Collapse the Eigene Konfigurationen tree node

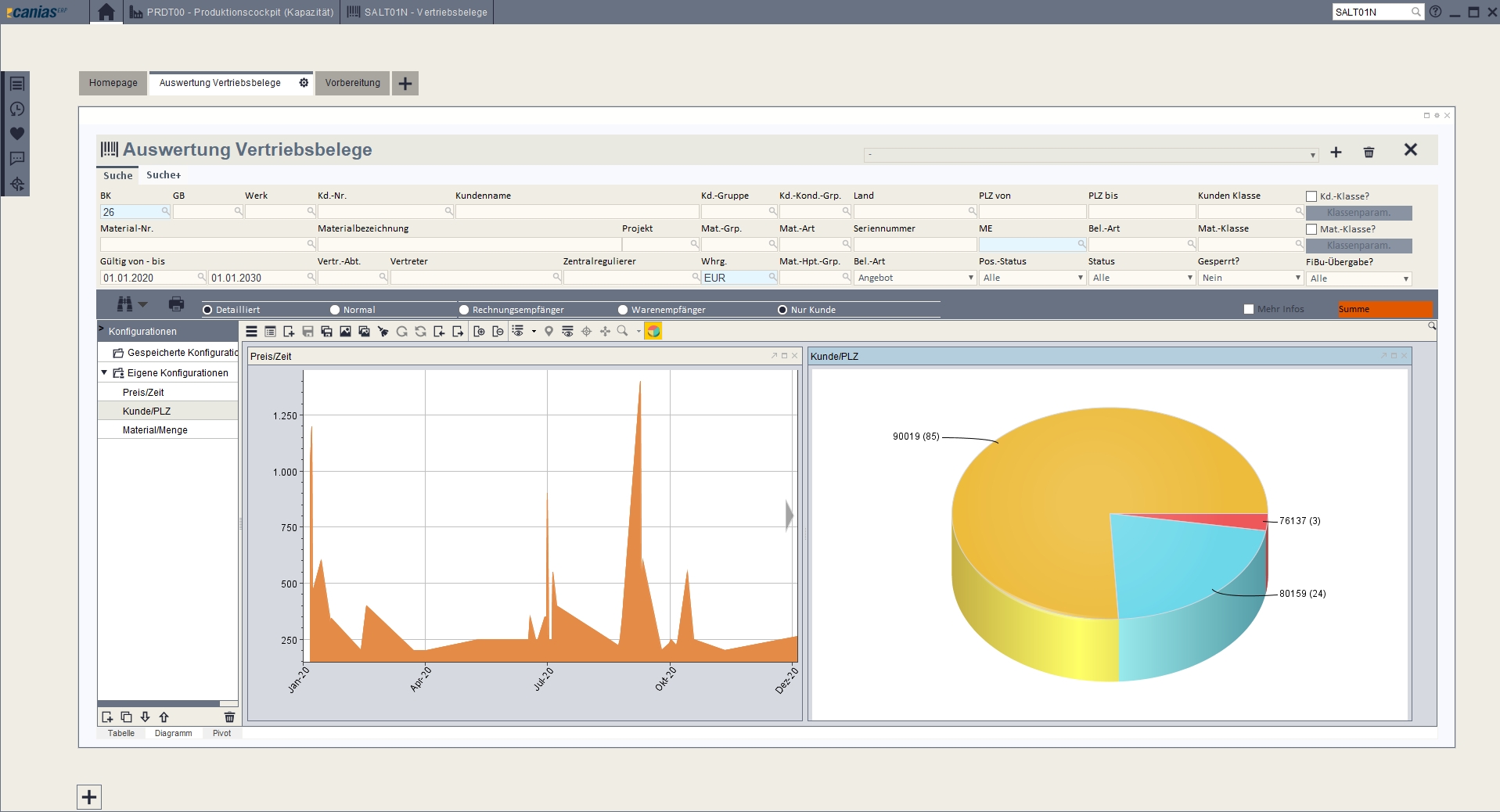point(104,373)
